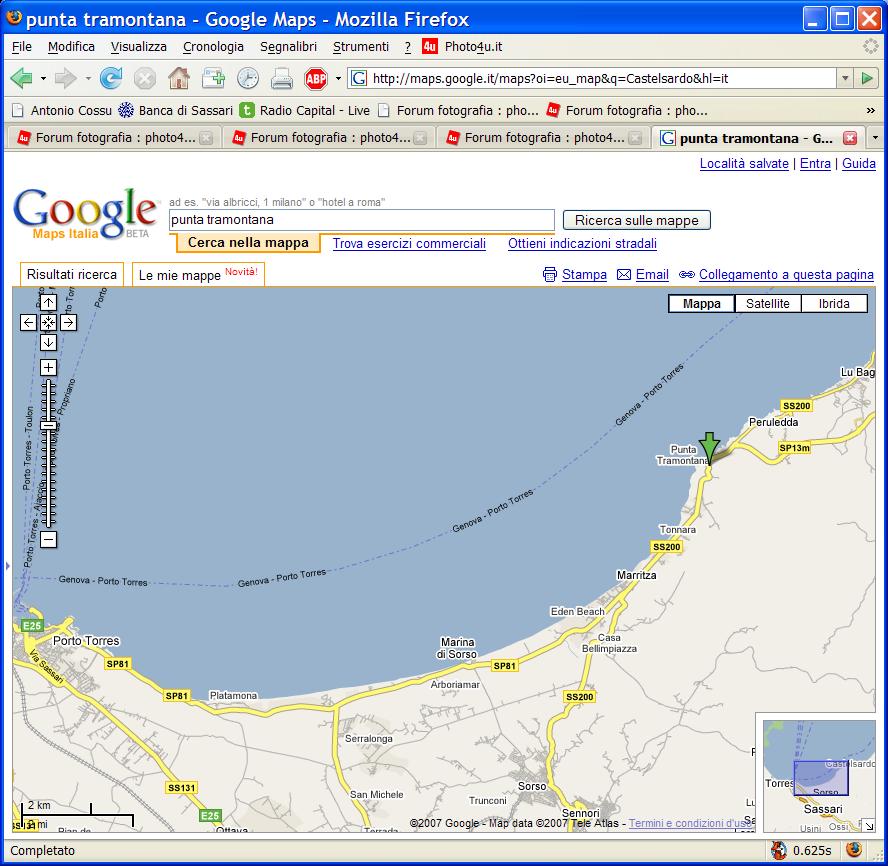This screenshot has width=888, height=866.
Task: Select the Risultati ricerca tab
Action: 72,275
